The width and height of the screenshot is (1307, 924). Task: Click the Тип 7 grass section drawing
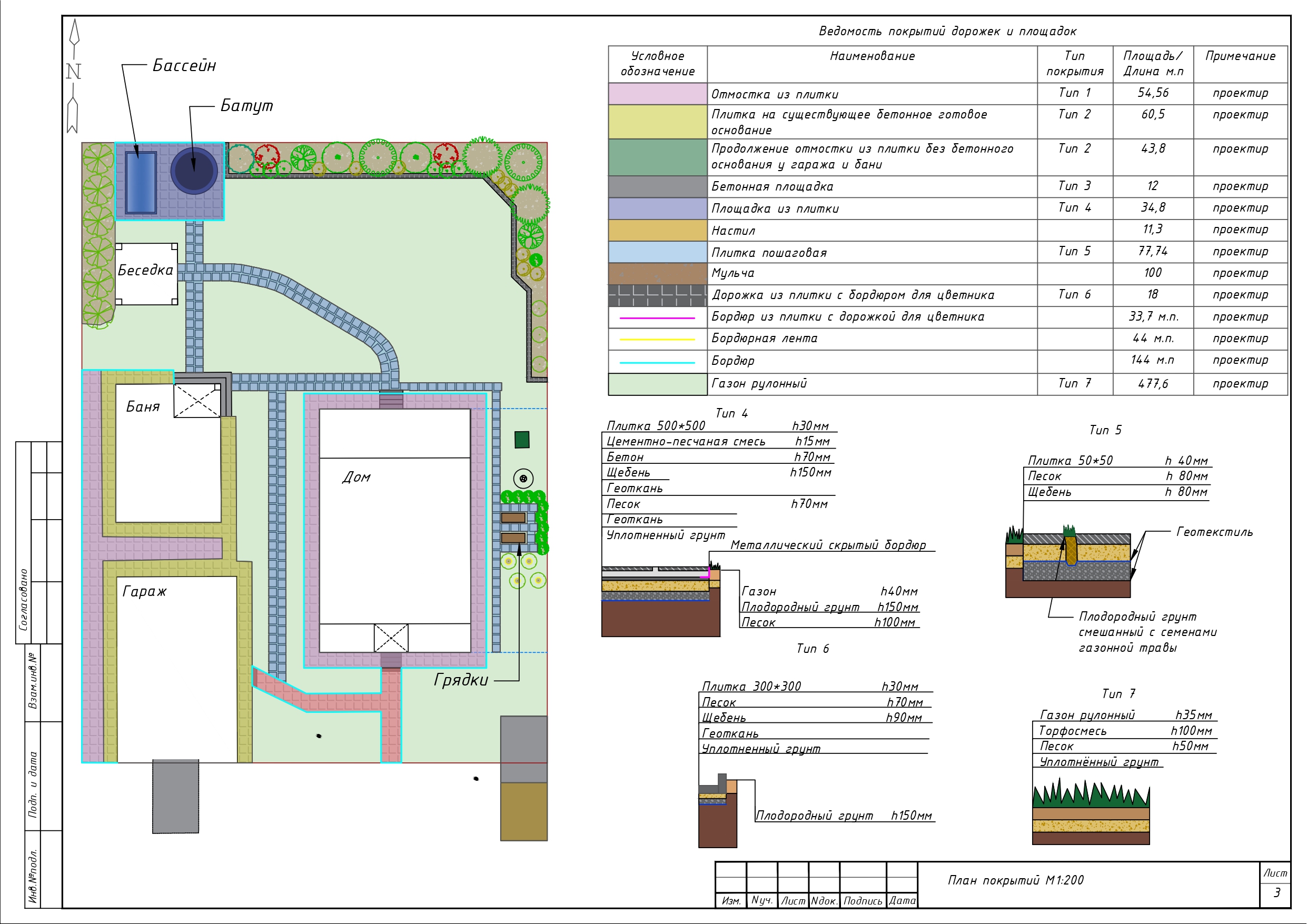pos(1090,814)
